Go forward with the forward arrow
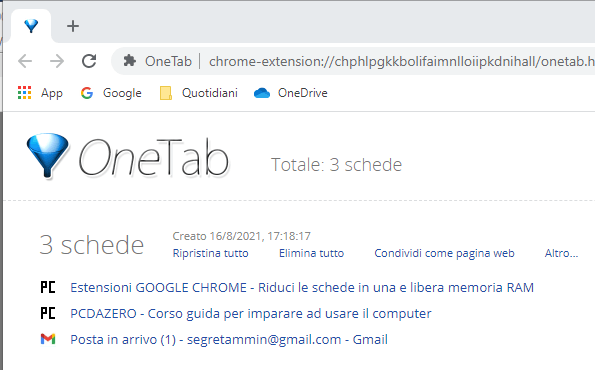 (57, 61)
